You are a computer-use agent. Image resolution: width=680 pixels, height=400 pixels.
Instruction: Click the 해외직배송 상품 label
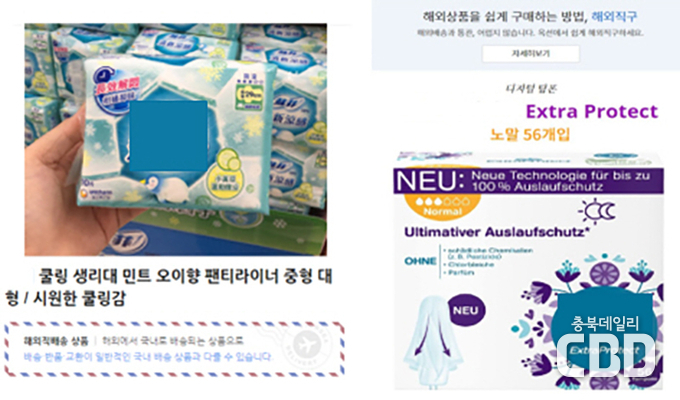point(56,341)
